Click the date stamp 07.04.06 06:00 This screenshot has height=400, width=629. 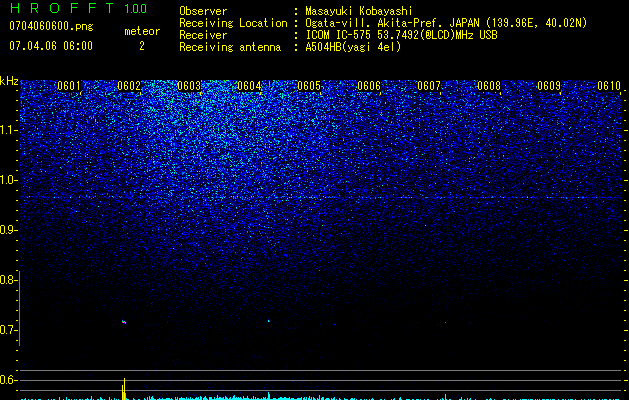click(51, 46)
